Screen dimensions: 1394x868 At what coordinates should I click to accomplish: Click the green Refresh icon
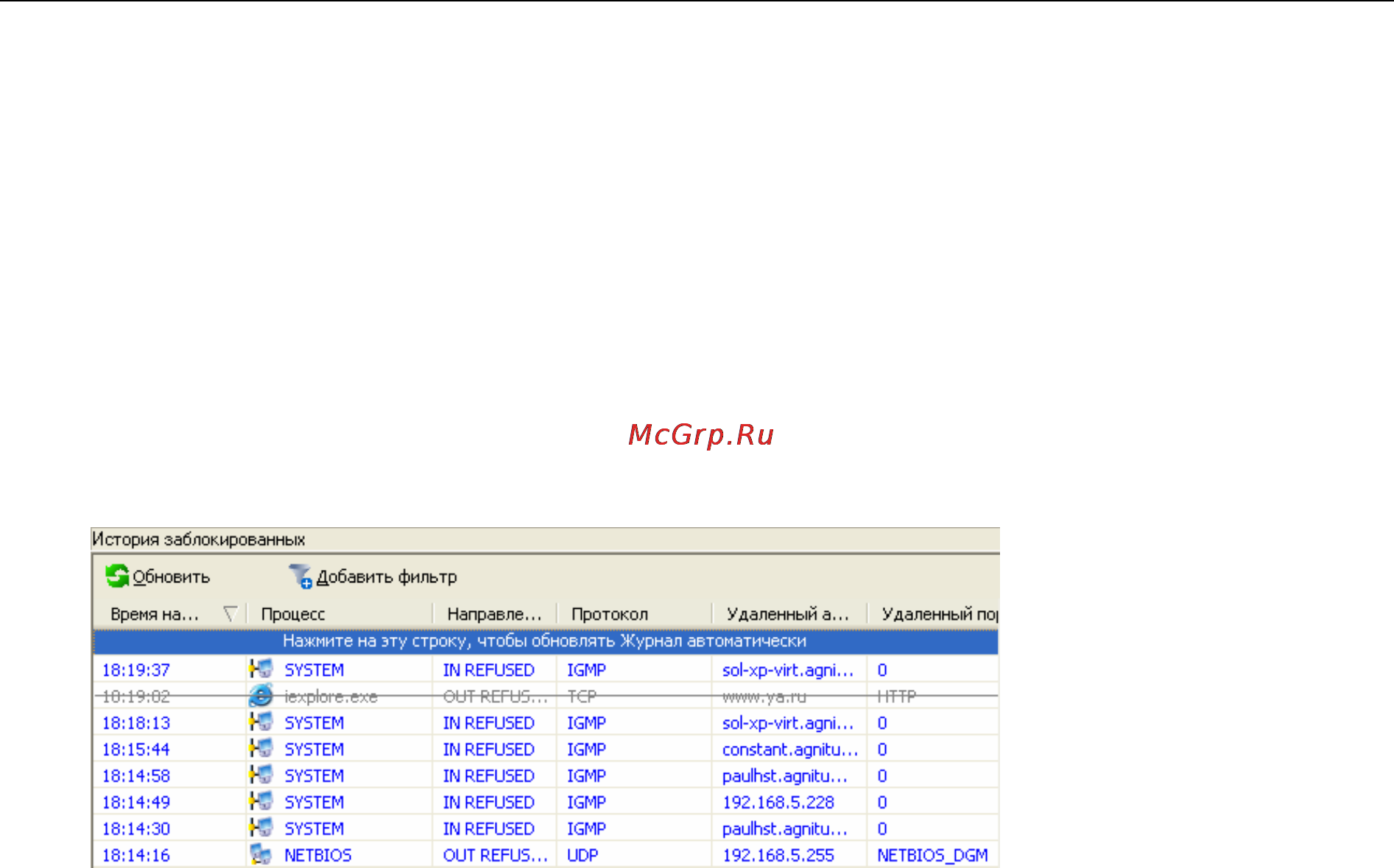pyautogui.click(x=117, y=576)
